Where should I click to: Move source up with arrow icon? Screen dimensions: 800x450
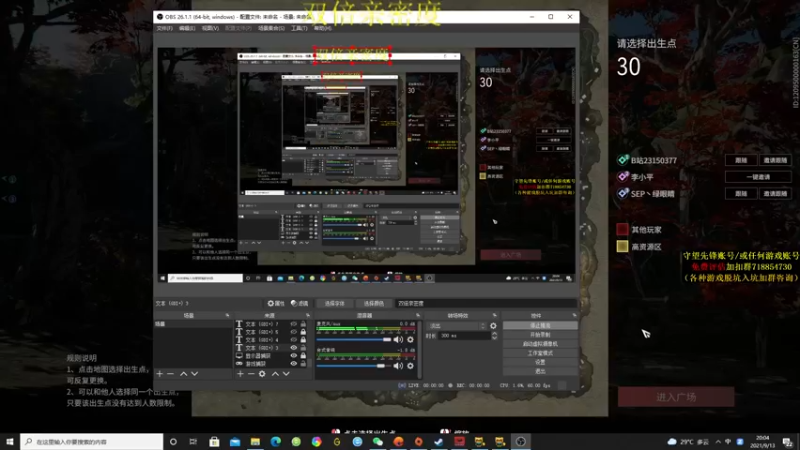tap(275, 374)
